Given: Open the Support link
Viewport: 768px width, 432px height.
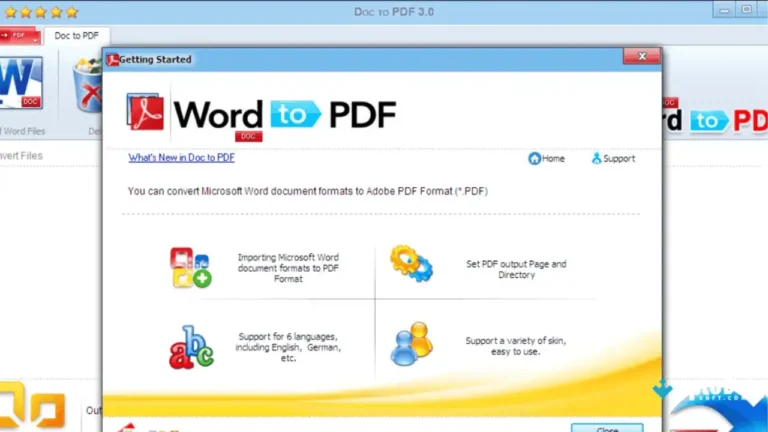Looking at the screenshot, I should [613, 159].
